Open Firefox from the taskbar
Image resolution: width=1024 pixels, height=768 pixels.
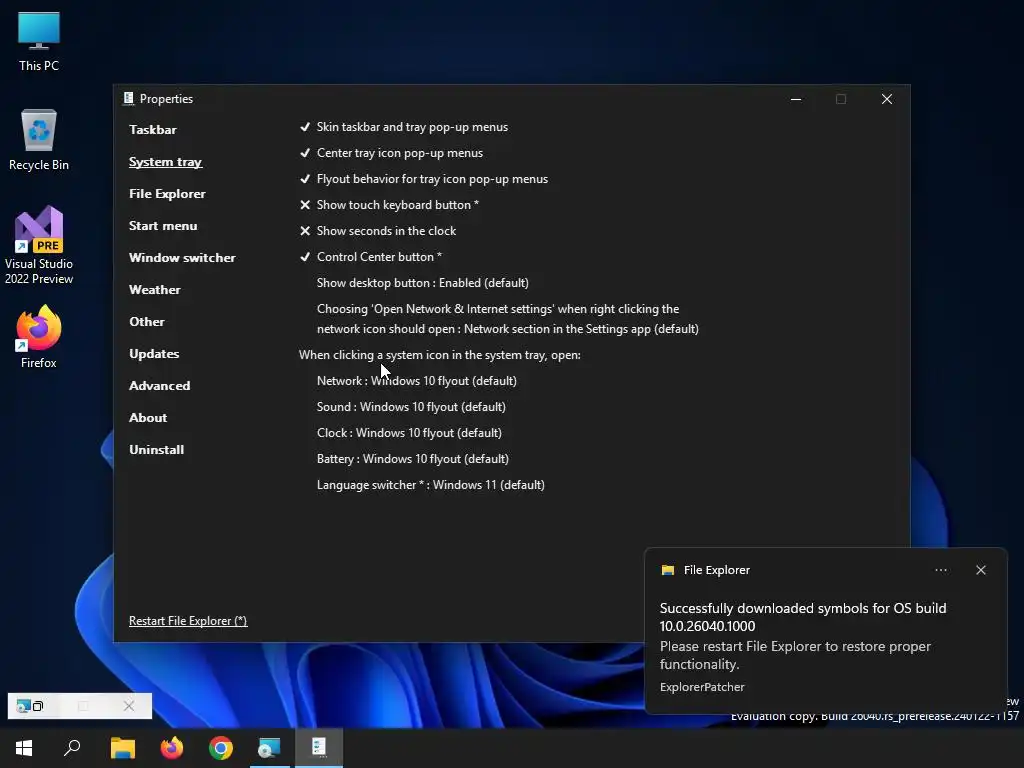[172, 748]
